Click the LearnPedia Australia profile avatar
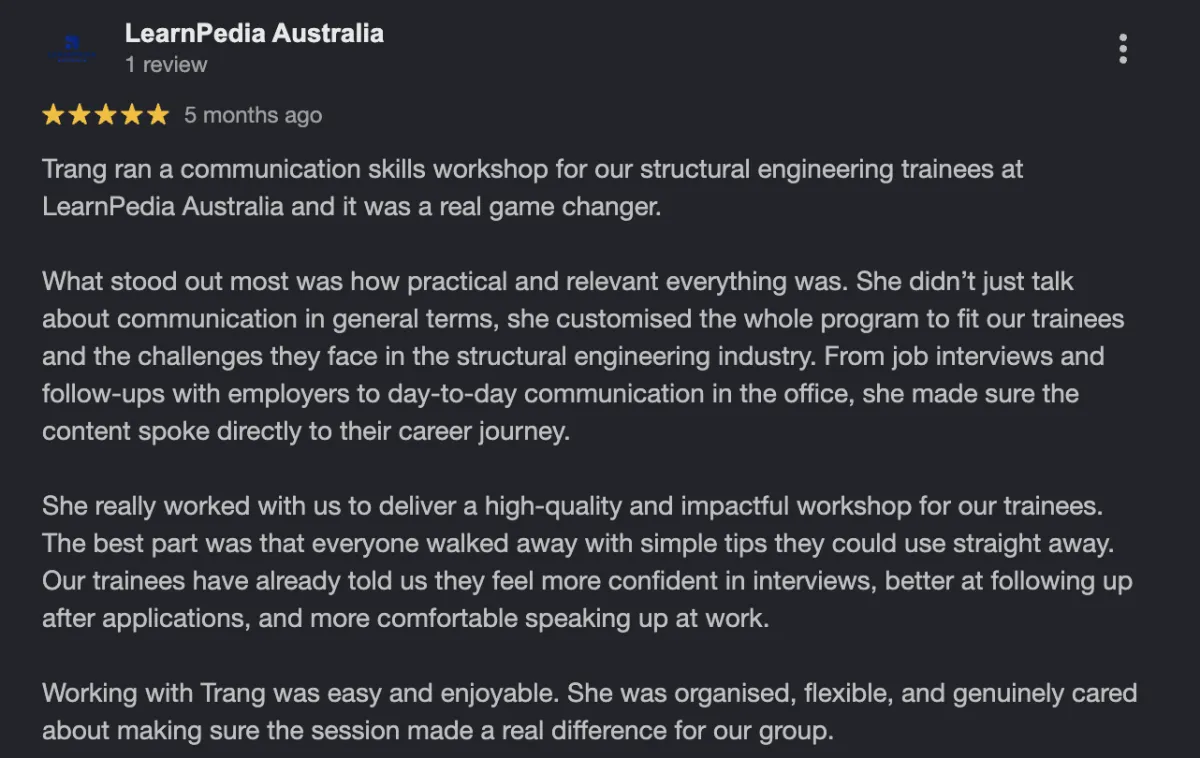 click(x=72, y=48)
